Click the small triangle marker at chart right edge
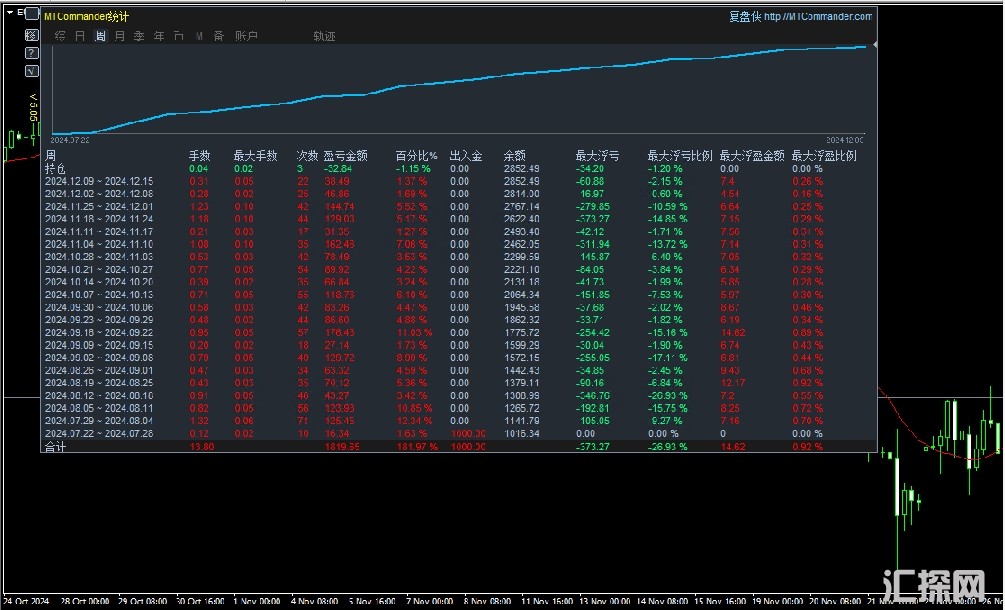This screenshot has height=610, width=1005. [x=876, y=45]
